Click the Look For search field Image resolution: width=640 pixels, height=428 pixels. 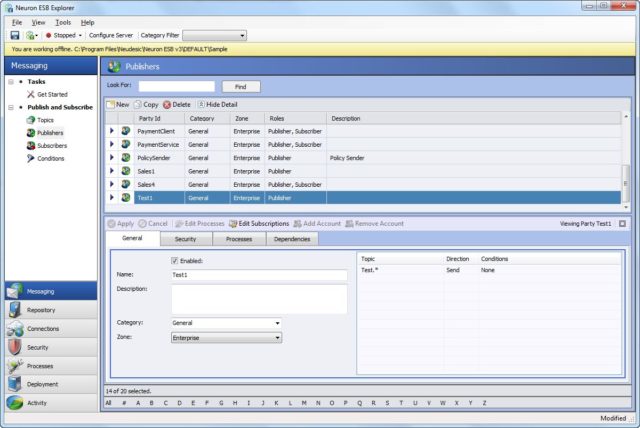(176, 86)
